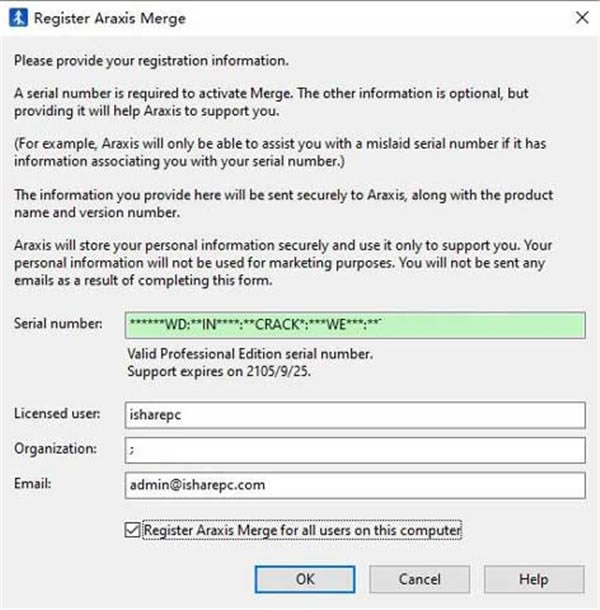Click the 'Register Araxis Merge' title bar text
This screenshot has height=610, width=600.
(x=110, y=18)
